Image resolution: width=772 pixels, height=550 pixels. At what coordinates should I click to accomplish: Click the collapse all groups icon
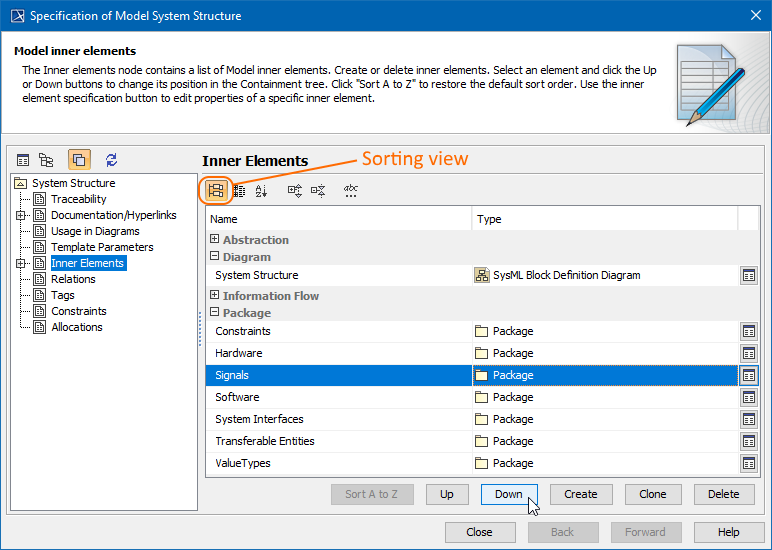tap(318, 190)
